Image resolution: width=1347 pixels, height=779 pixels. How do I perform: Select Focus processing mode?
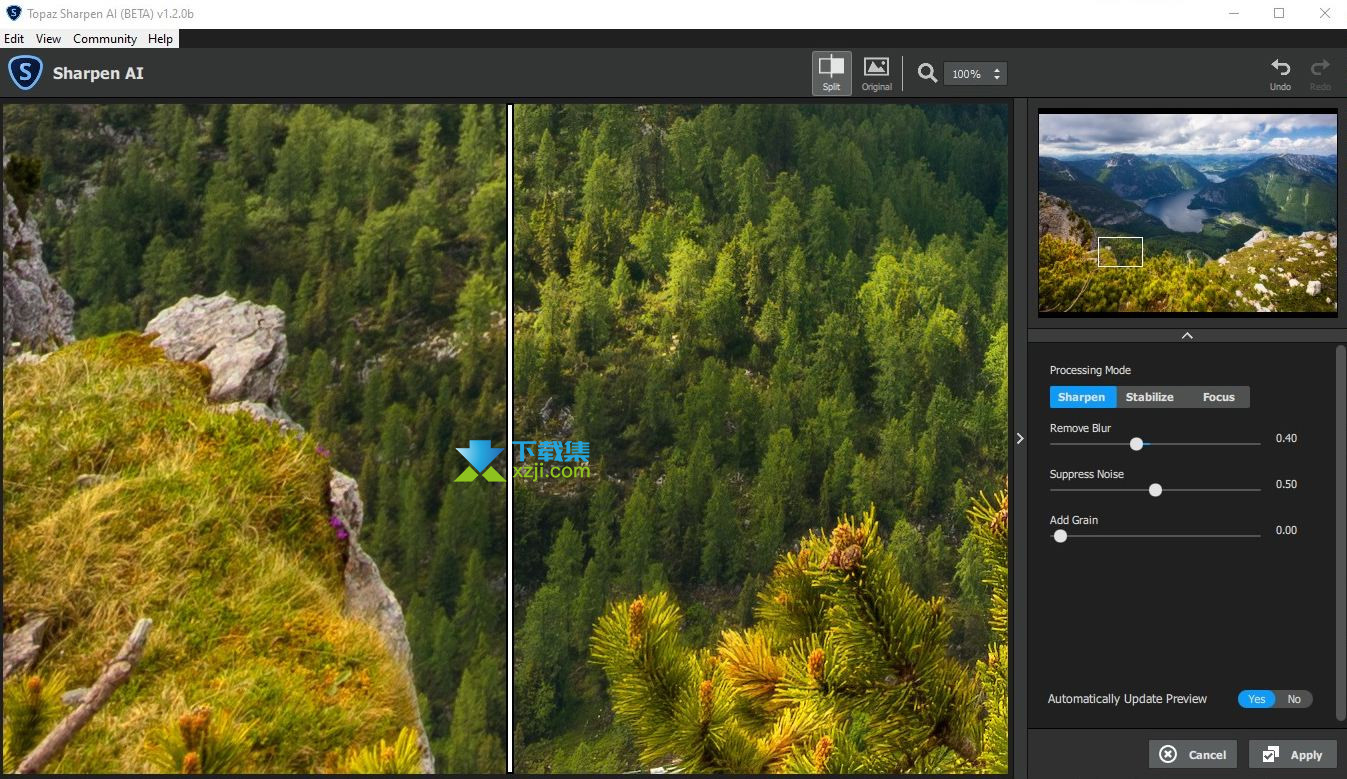click(1218, 397)
